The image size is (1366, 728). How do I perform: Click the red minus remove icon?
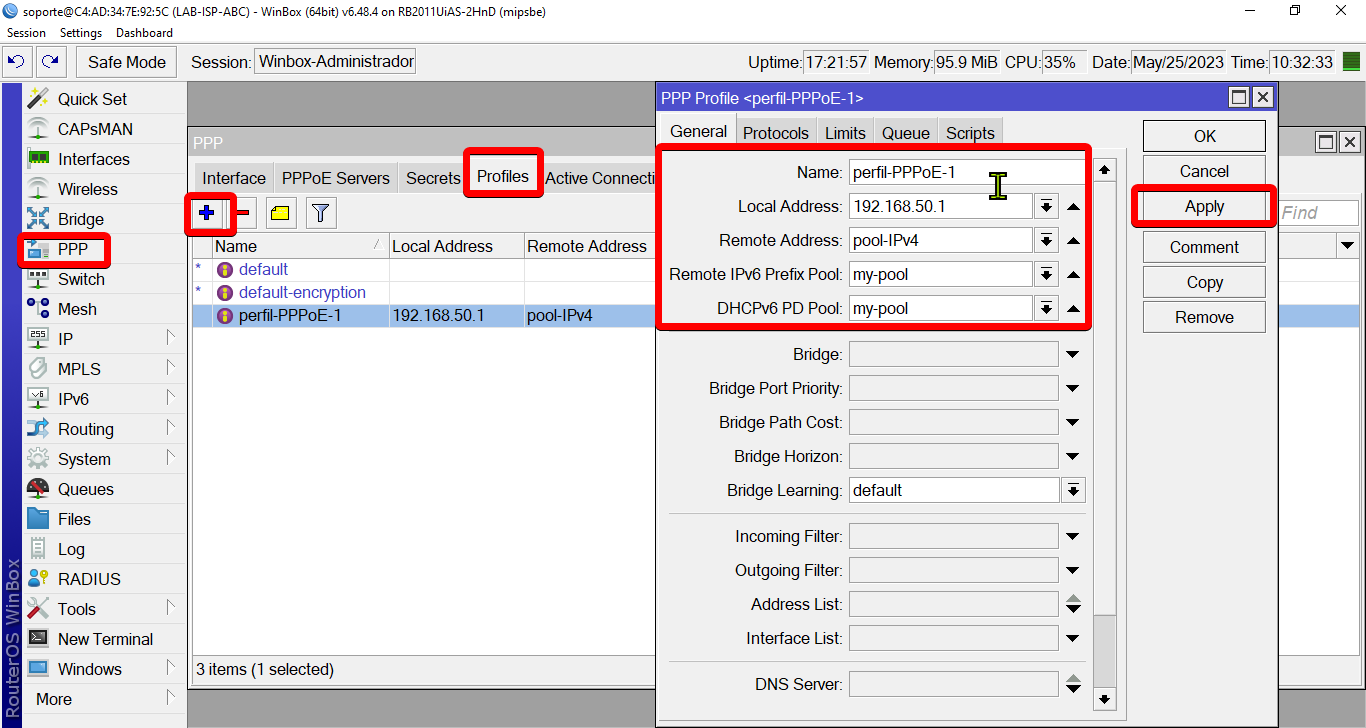[245, 213]
